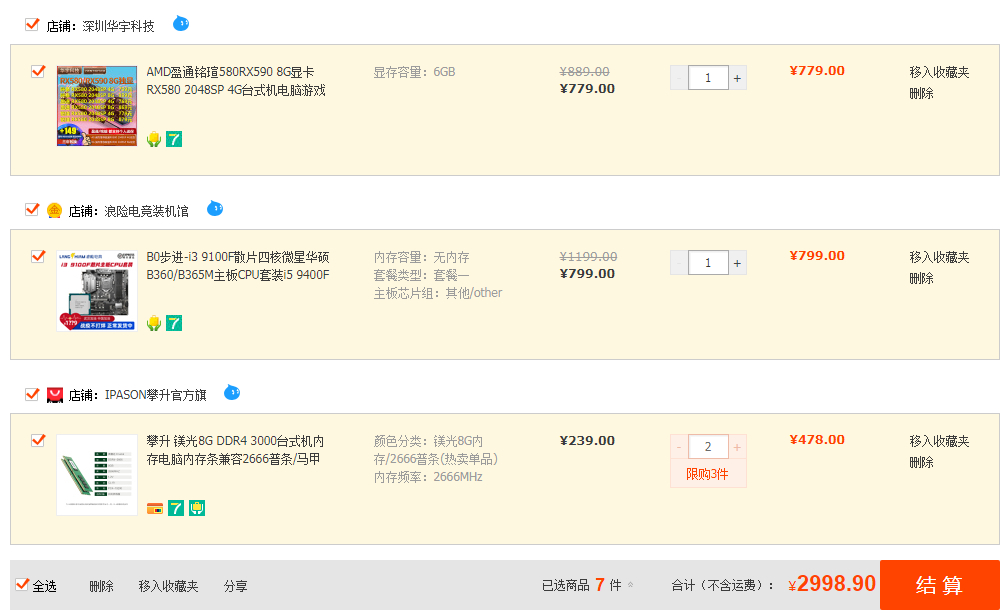Uncheck the AMD RX580 graphics card item
The image size is (1003, 613).
click(x=38, y=71)
